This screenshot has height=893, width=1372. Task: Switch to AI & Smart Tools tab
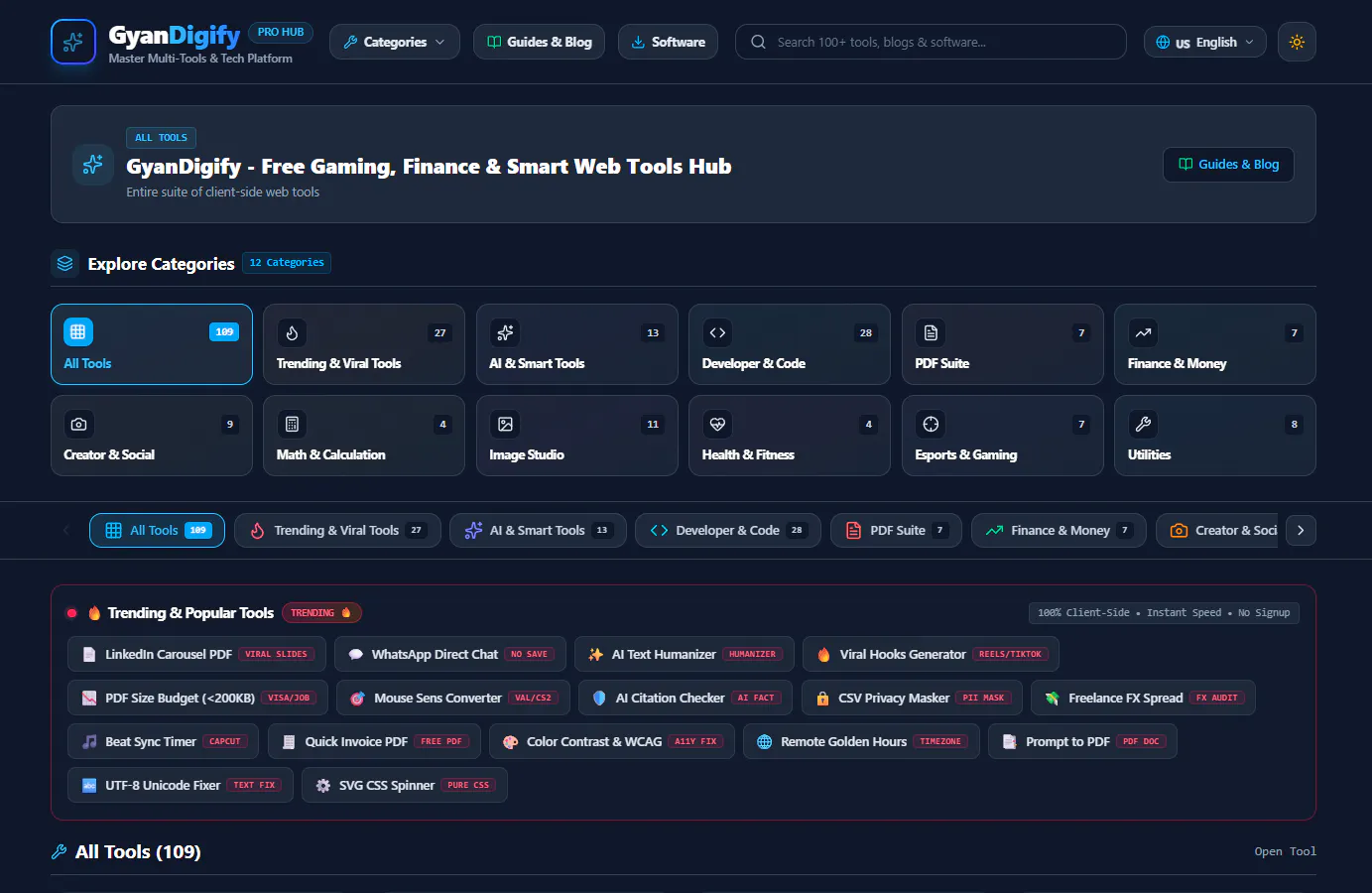tap(538, 531)
